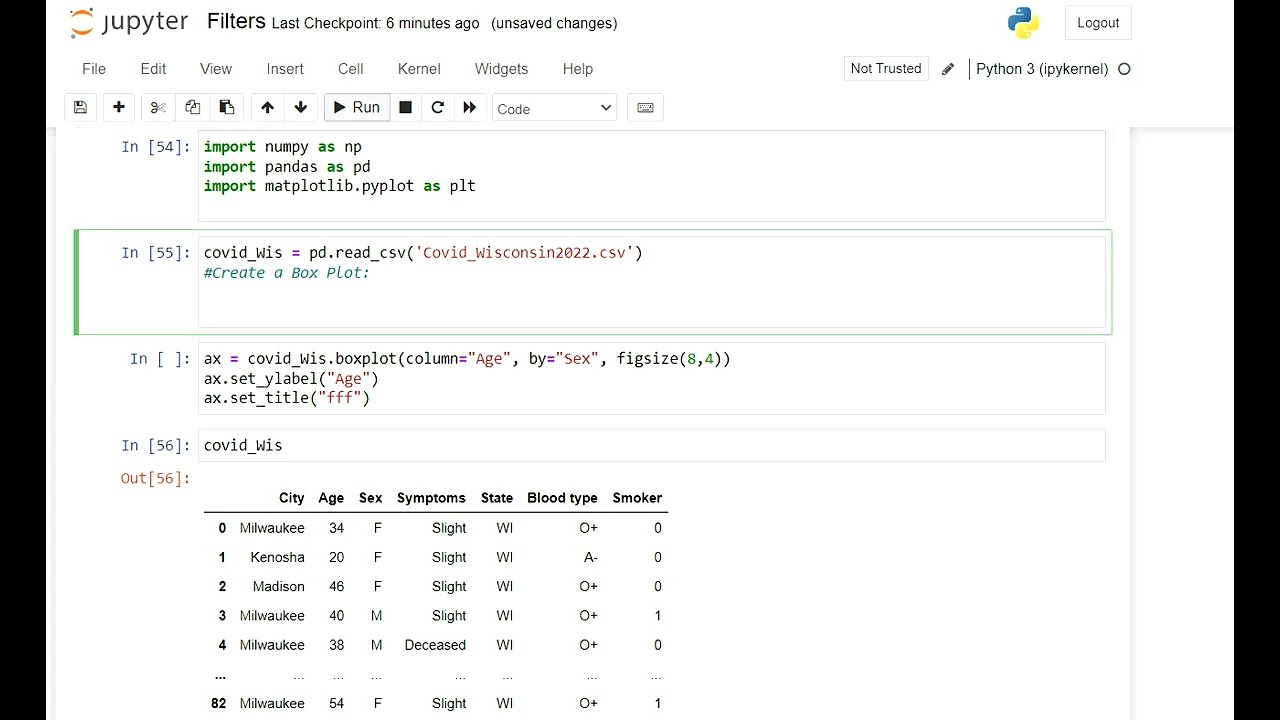Screen dimensions: 1280x720
Task: Move the selected cell up
Action: click(267, 108)
